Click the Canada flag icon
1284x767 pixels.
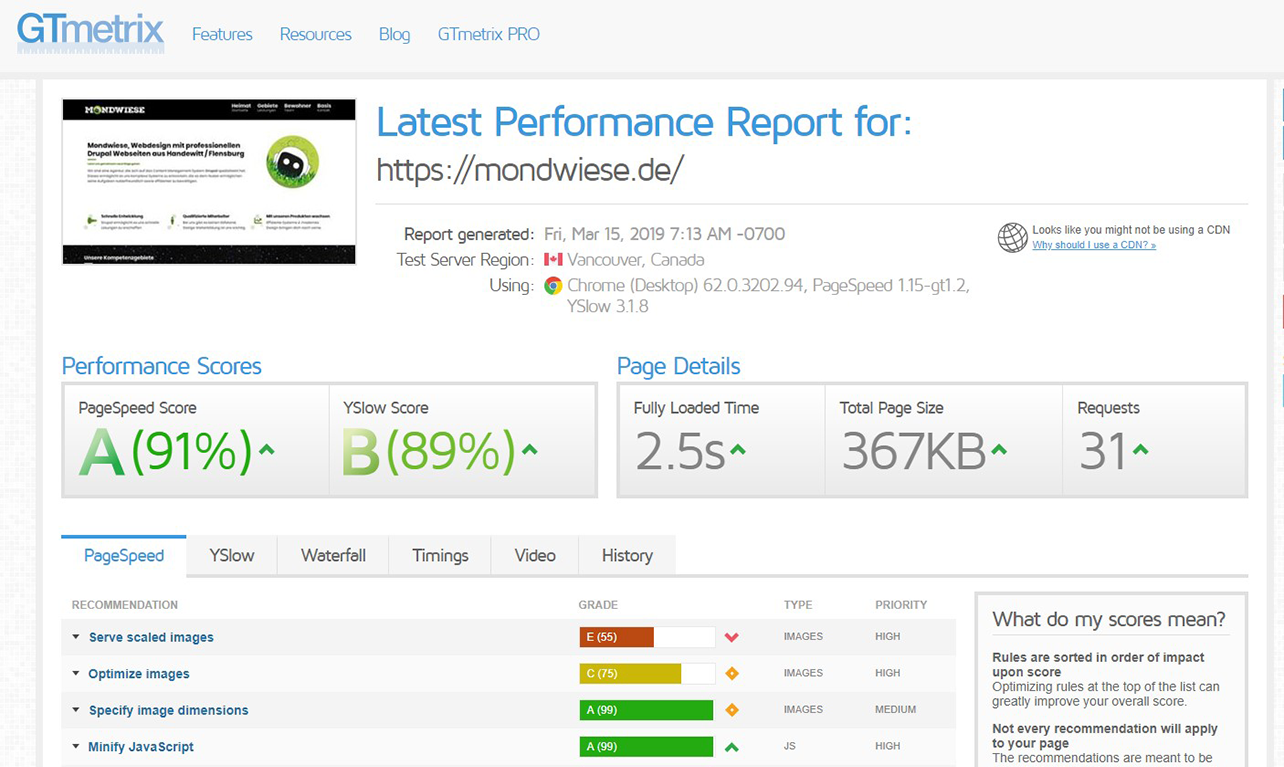coord(553,260)
